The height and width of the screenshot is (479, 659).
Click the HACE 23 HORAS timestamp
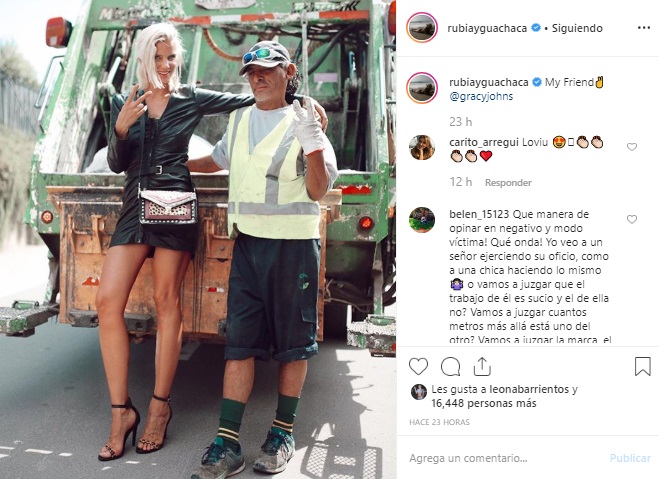point(439,422)
